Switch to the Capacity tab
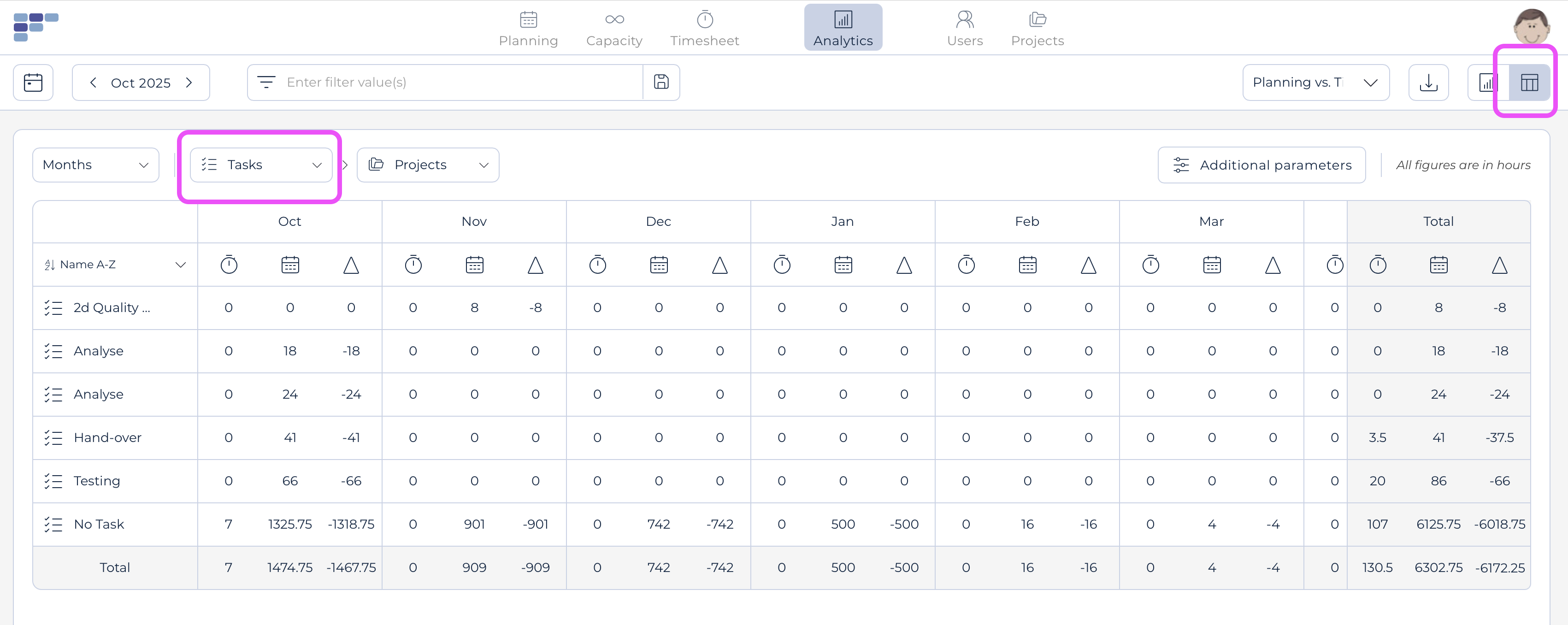Screen dimensions: 1568x625 point(613,28)
